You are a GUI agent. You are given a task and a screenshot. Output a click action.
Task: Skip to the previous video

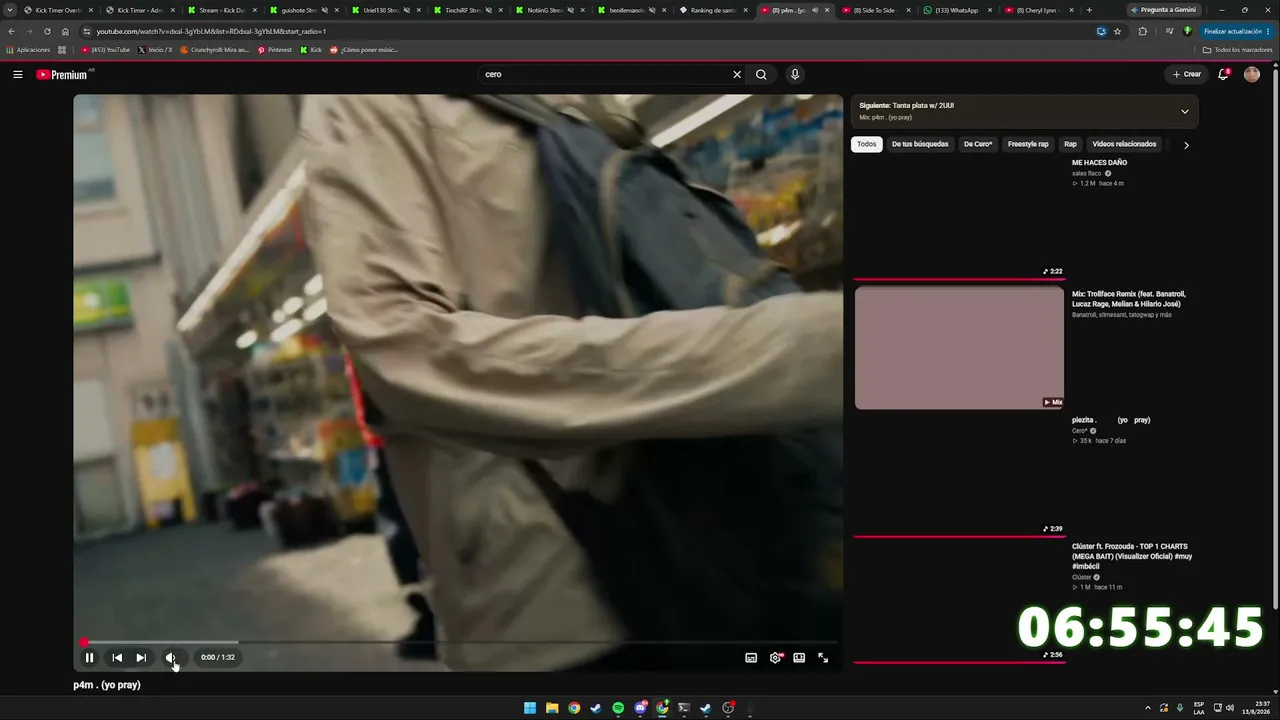click(117, 657)
